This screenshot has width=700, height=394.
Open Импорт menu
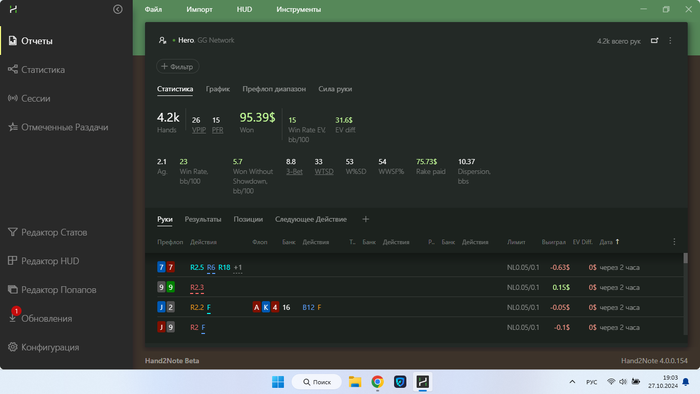click(199, 9)
